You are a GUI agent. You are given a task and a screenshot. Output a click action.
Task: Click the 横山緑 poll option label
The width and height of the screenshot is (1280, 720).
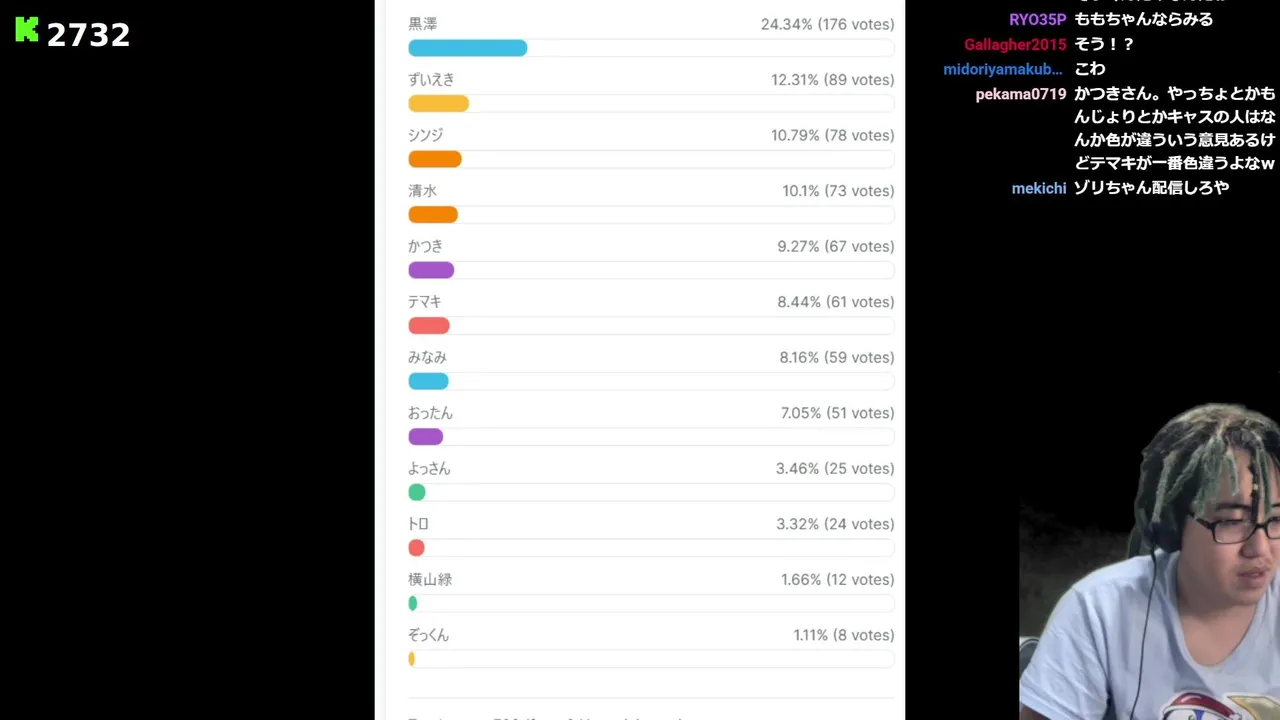[430, 579]
